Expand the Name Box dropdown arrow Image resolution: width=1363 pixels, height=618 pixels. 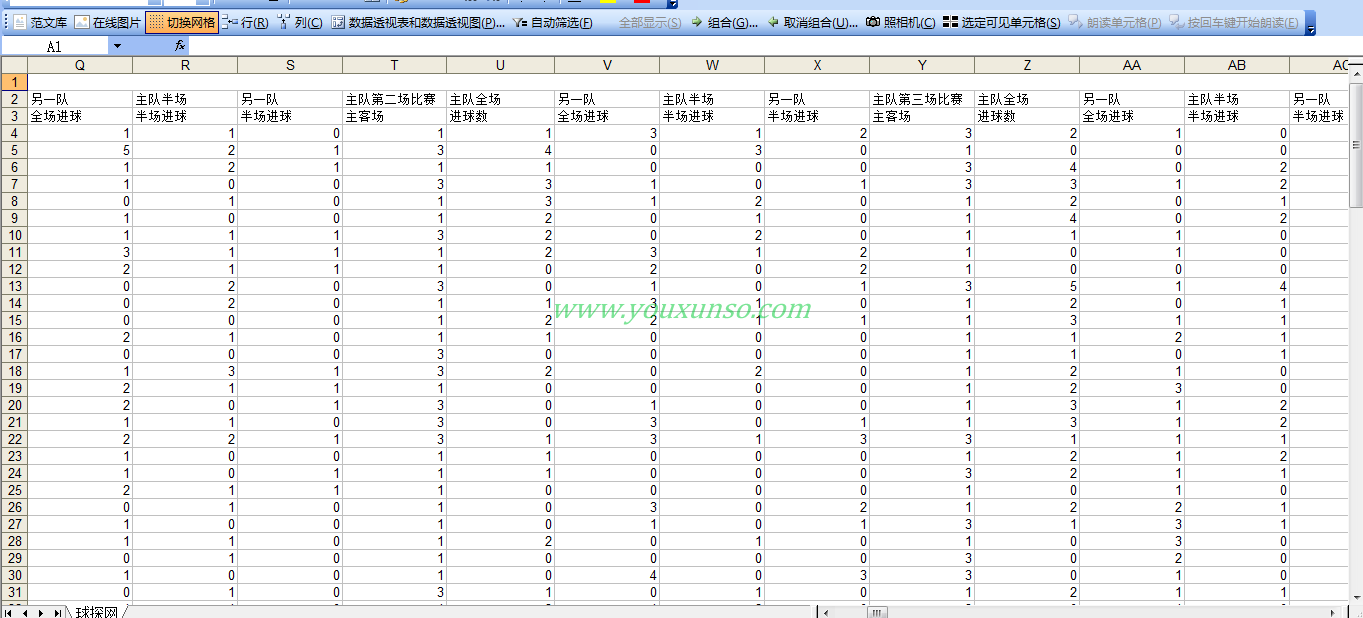coord(117,46)
